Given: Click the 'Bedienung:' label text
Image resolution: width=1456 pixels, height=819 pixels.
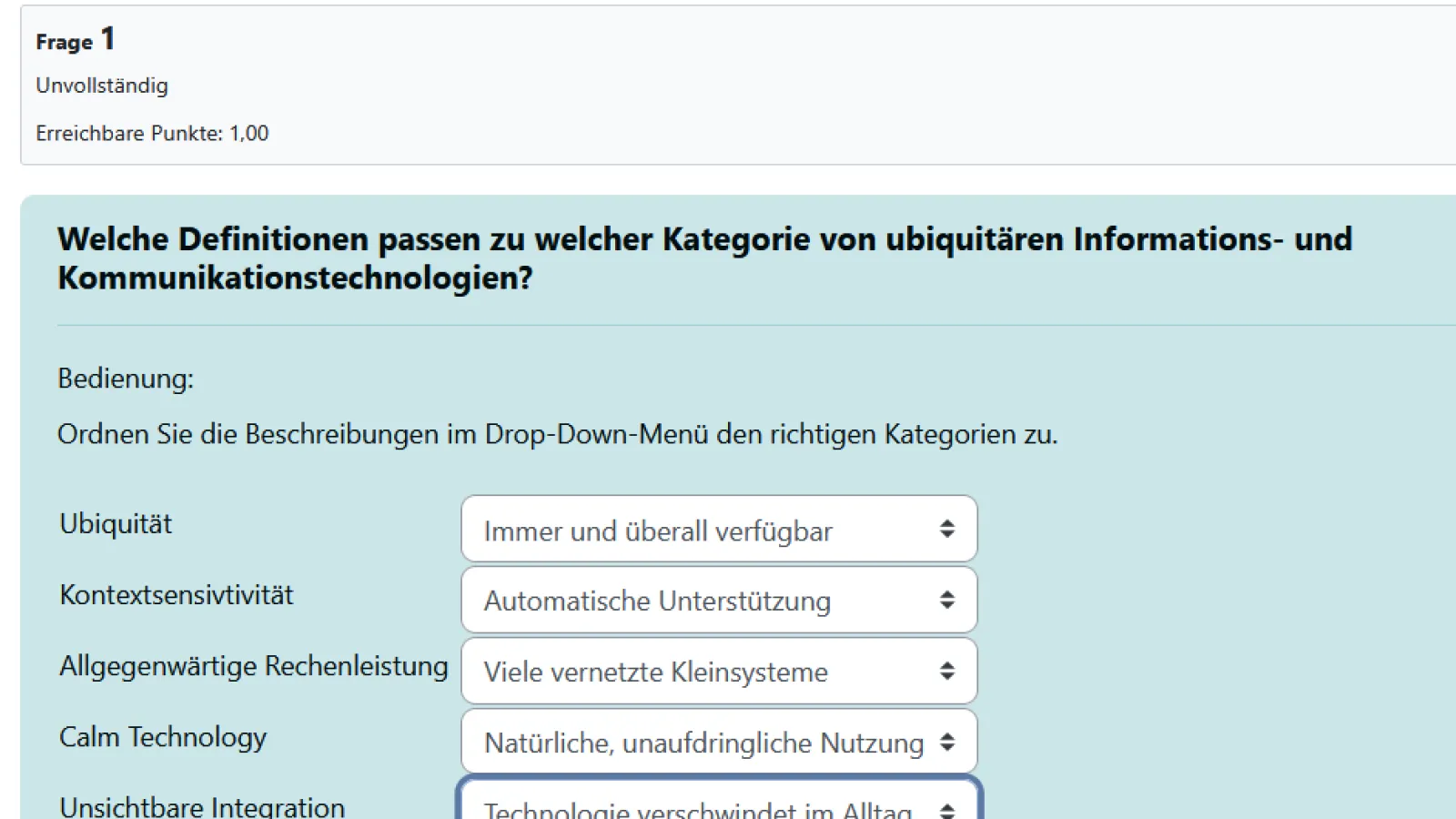Looking at the screenshot, I should pos(126,379).
